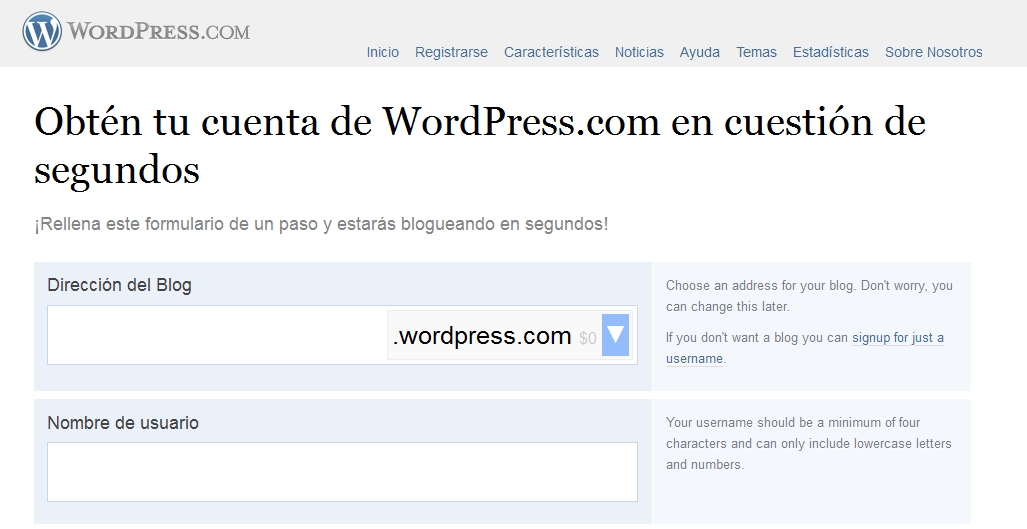View the Estadísticas page
This screenshot has height=529, width=1027.
(x=831, y=52)
